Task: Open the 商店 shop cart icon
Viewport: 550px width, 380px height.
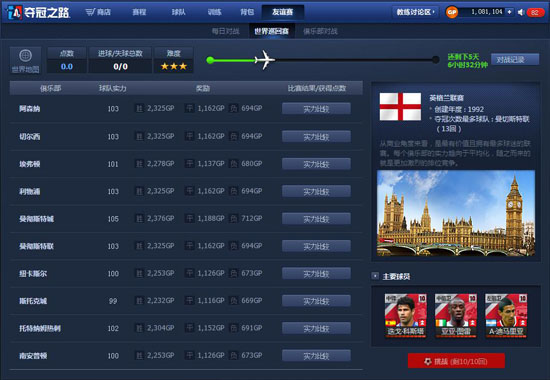Action: (90, 12)
